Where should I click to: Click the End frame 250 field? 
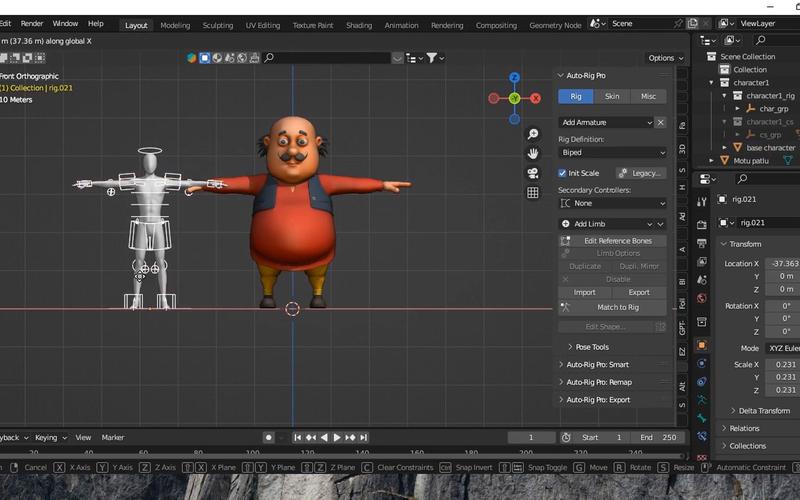pos(658,437)
